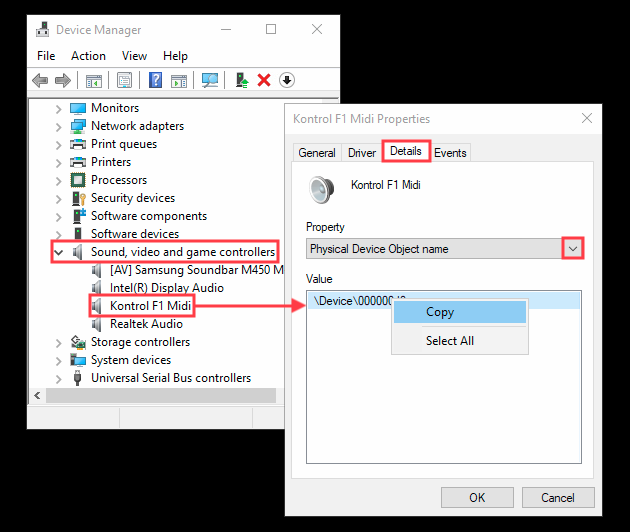Collapse Sound, video and game controllers

(59, 252)
